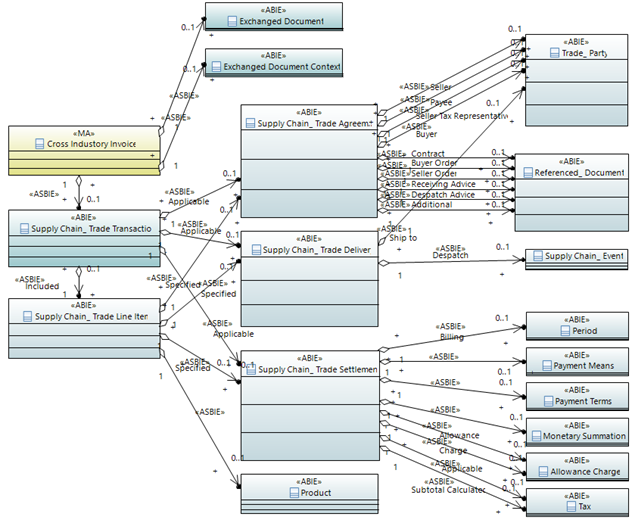Click the Period class icon

coord(565,331)
